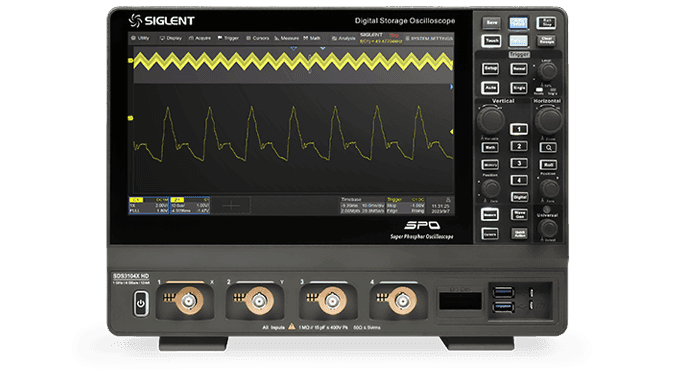
Task: Toggle the Digital channel button
Action: pos(519,197)
